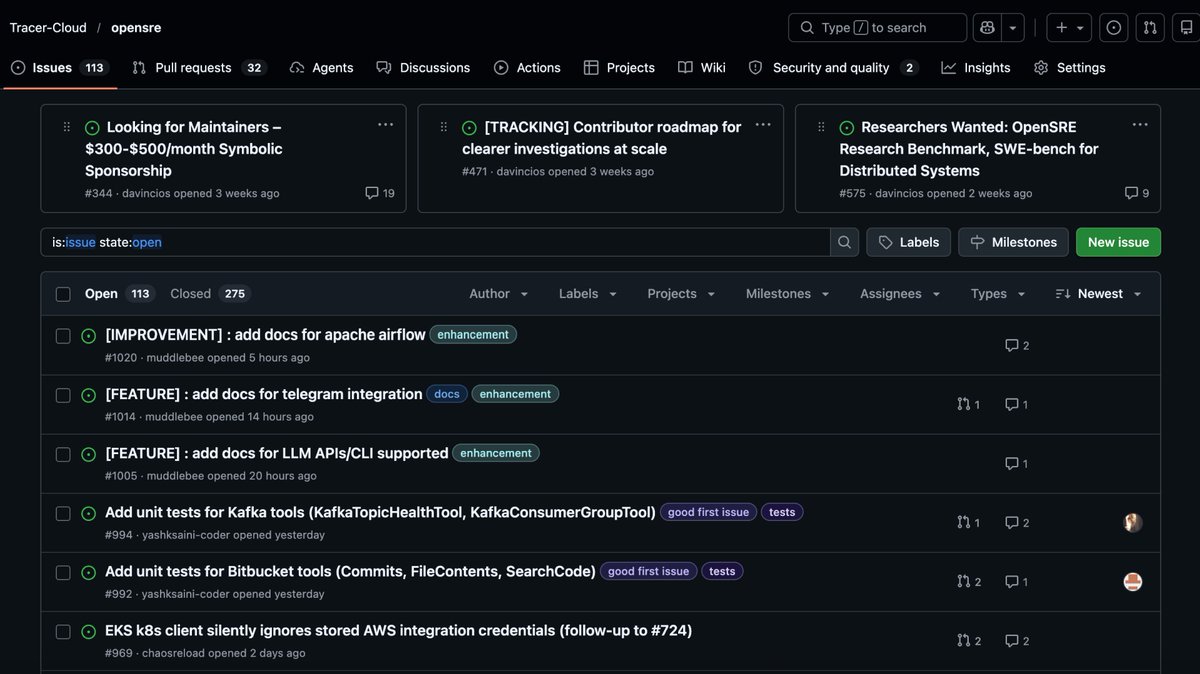Click tests label on Bitbucket tools issue
The height and width of the screenshot is (674, 1200).
[x=722, y=571]
